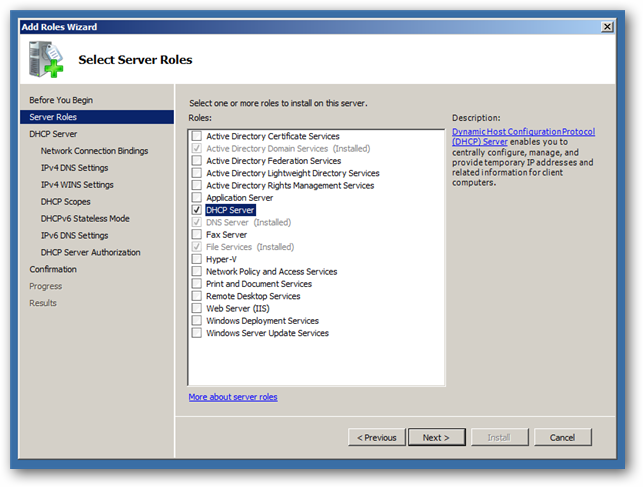Image resolution: width=643 pixels, height=487 pixels.
Task: Select Active Directory Certificate Services label
Action: [x=273, y=136]
